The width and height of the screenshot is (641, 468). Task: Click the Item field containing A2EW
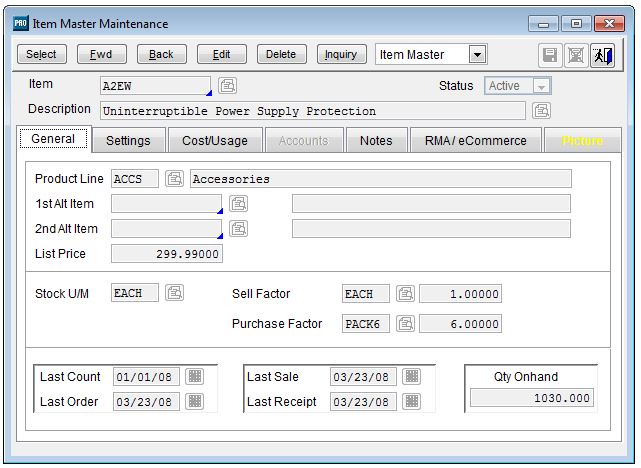tap(155, 86)
